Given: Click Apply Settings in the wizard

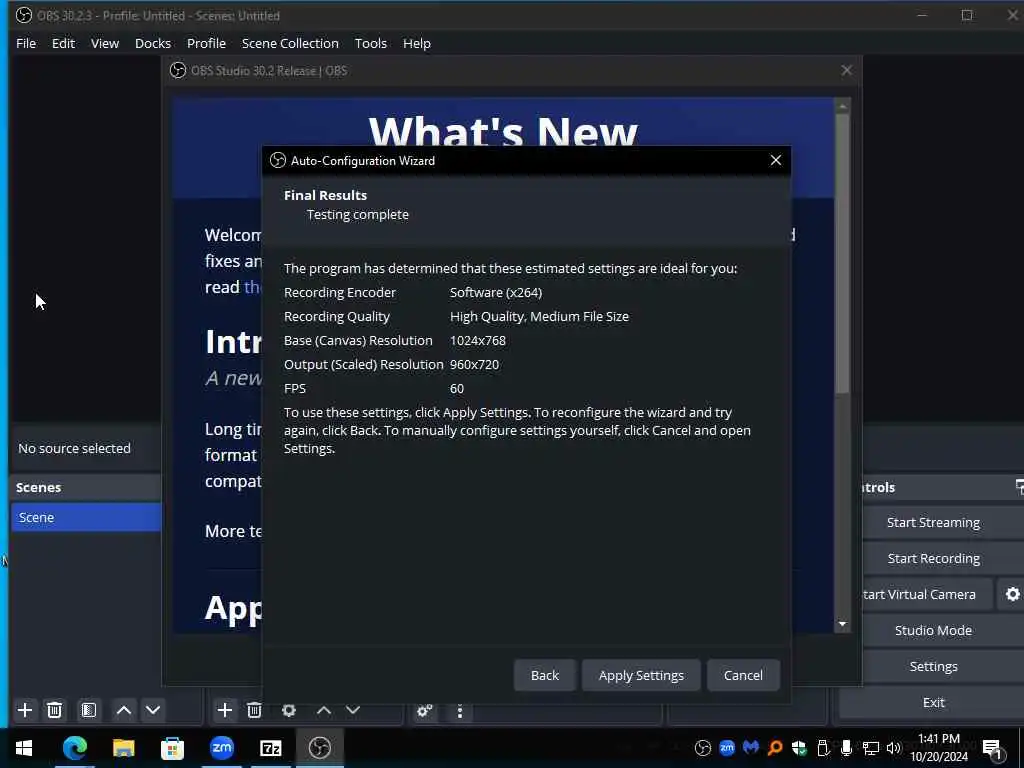Looking at the screenshot, I should 641,675.
